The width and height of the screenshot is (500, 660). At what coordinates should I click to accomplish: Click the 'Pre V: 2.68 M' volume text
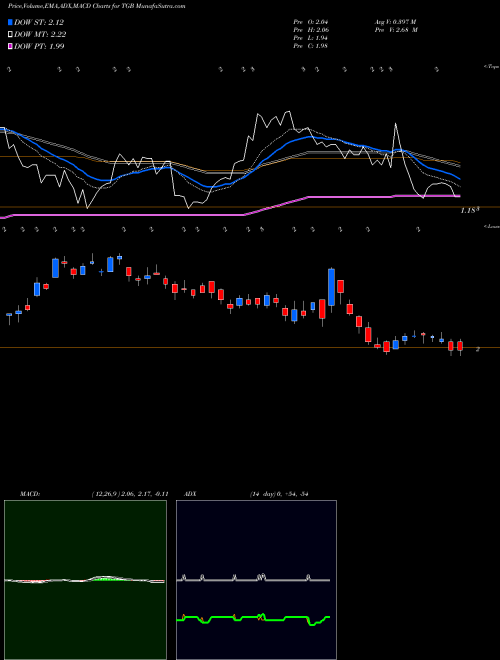tap(396, 30)
